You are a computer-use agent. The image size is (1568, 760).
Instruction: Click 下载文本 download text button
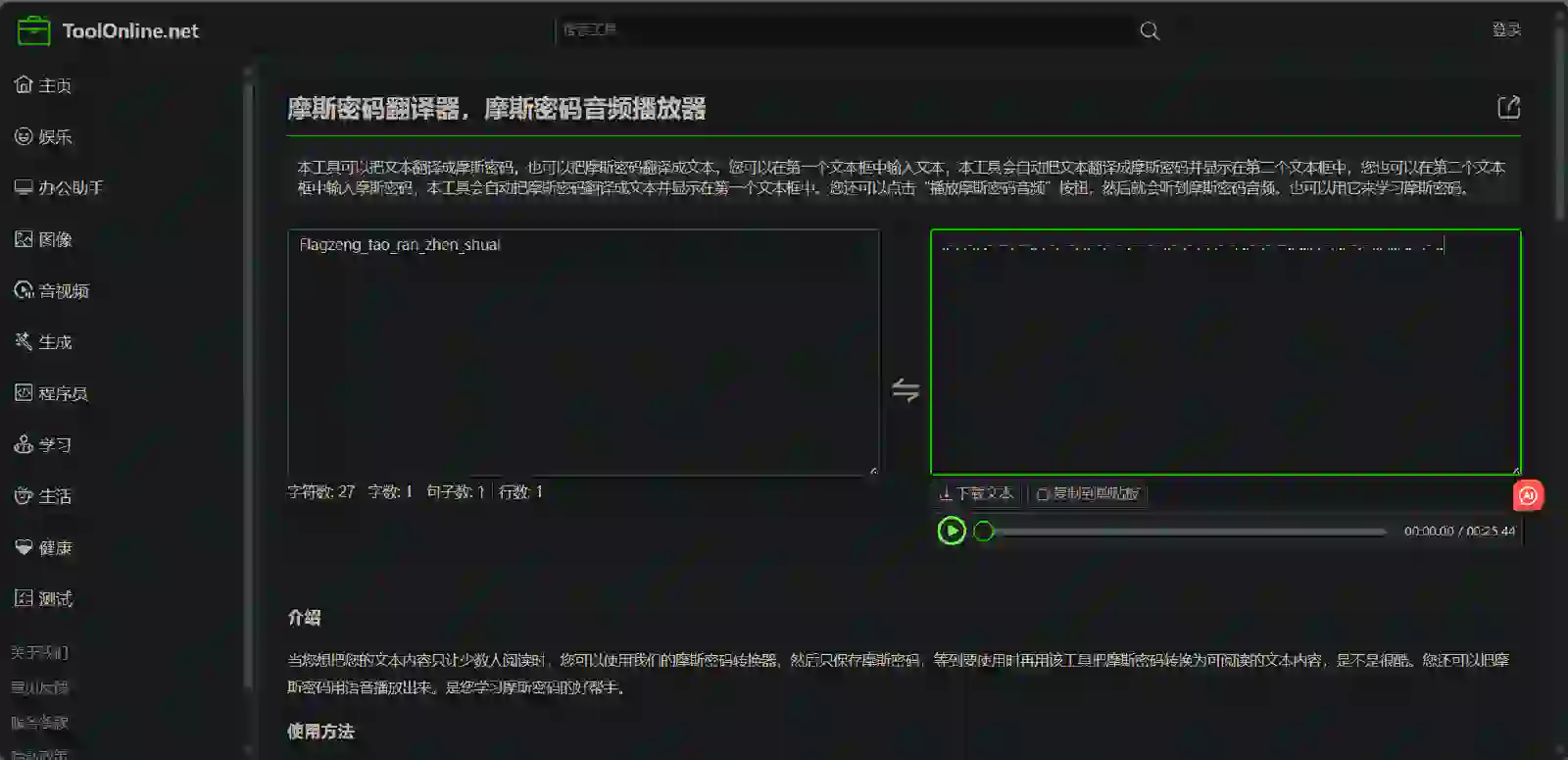(x=976, y=494)
